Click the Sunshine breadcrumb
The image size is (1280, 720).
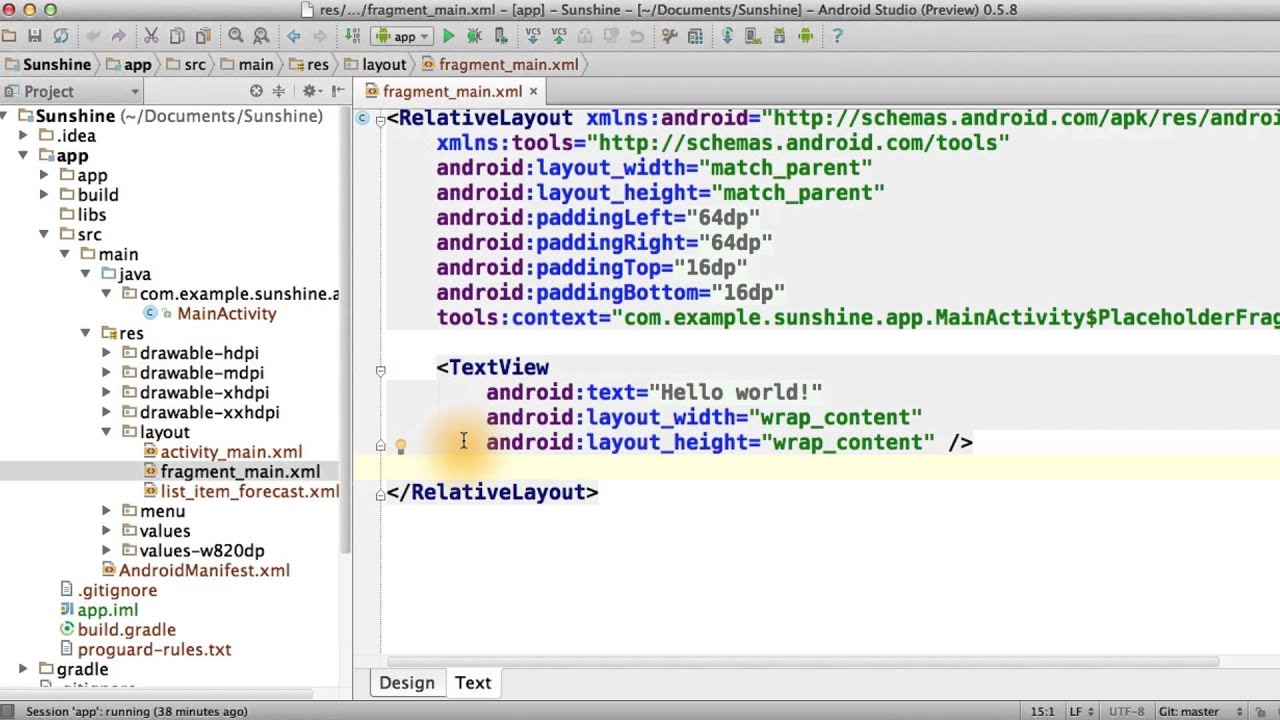pos(47,64)
